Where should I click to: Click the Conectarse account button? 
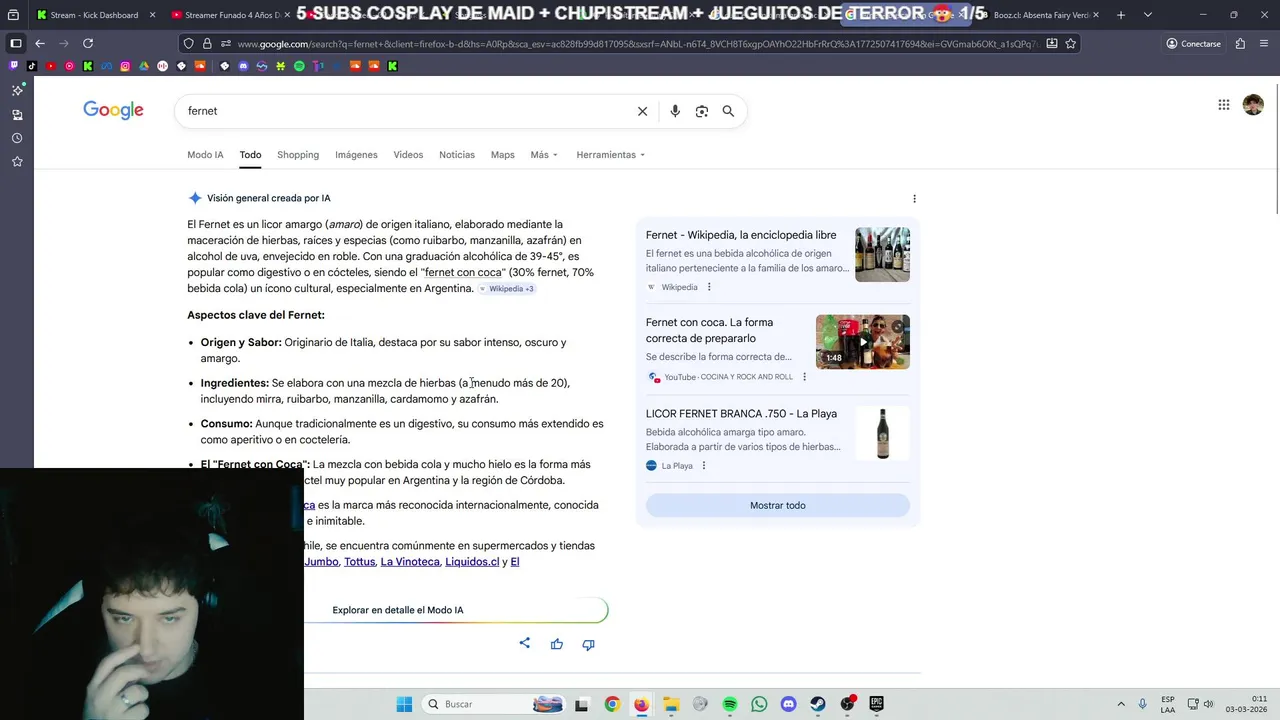coord(1193,44)
